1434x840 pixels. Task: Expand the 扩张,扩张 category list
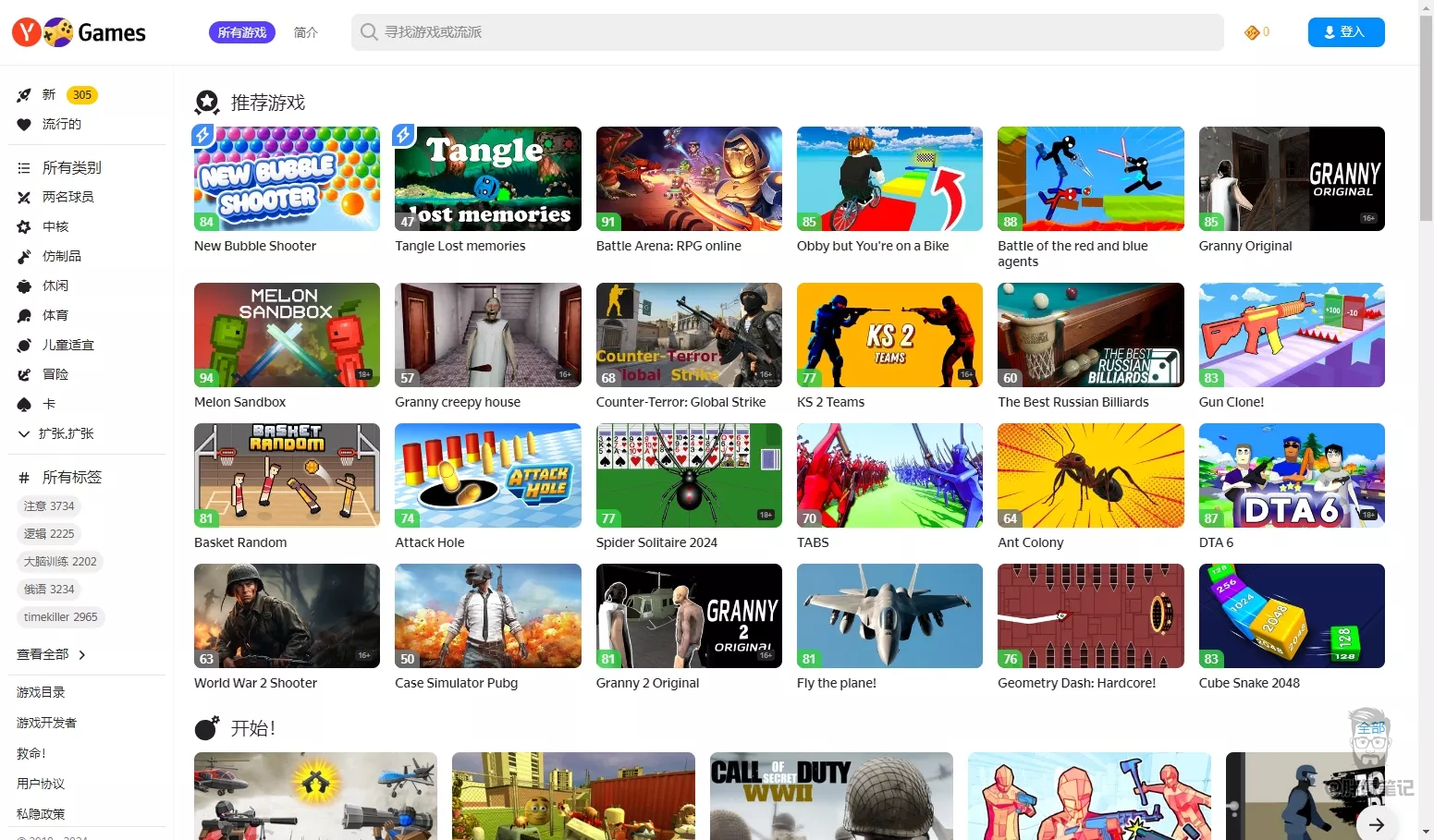tap(55, 433)
